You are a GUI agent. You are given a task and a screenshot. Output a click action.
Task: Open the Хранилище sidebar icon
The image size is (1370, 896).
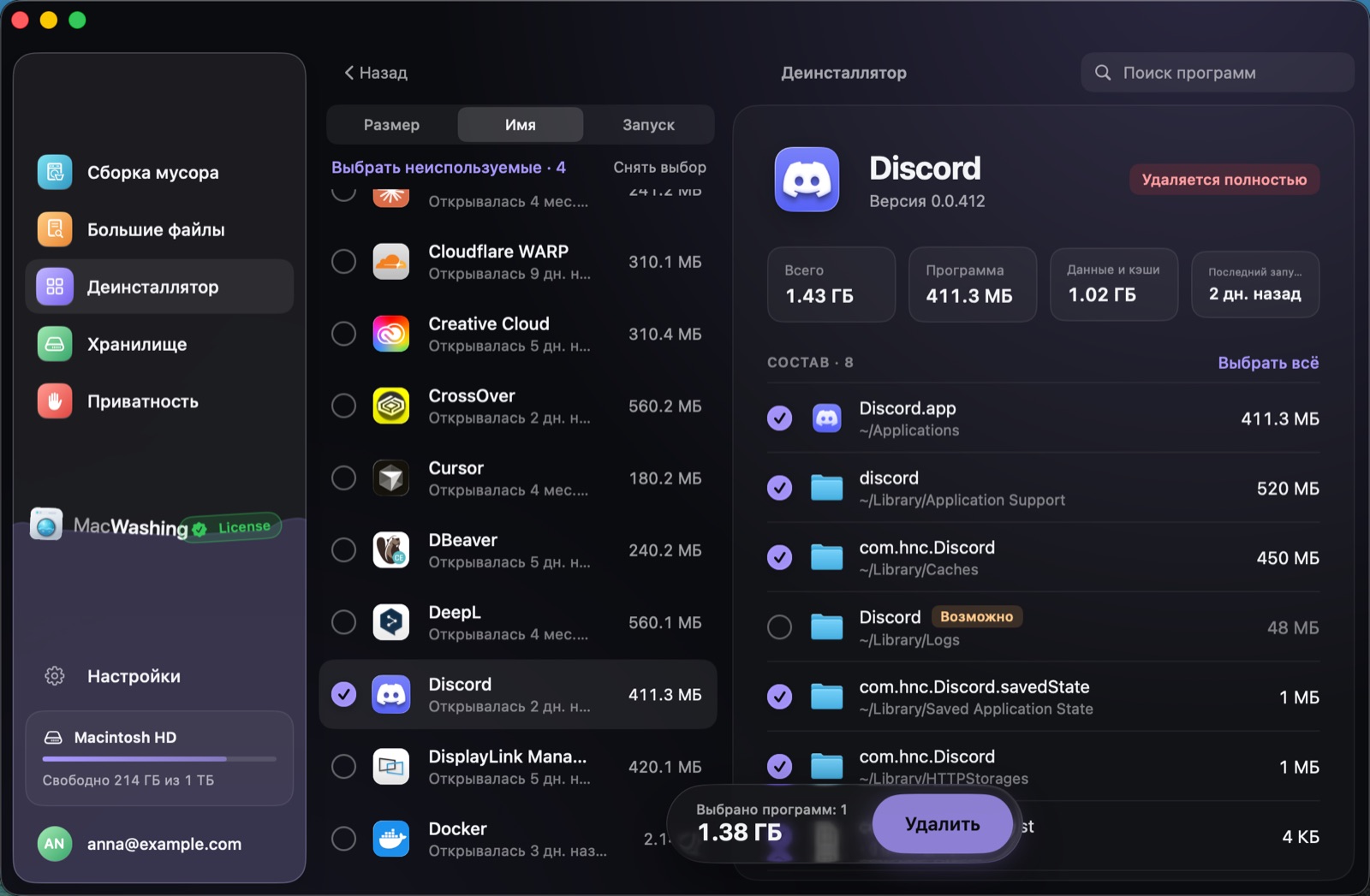click(x=55, y=344)
